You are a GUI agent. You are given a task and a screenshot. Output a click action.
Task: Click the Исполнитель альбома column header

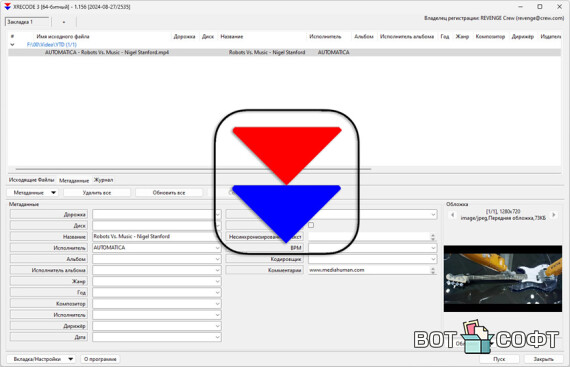(407, 36)
